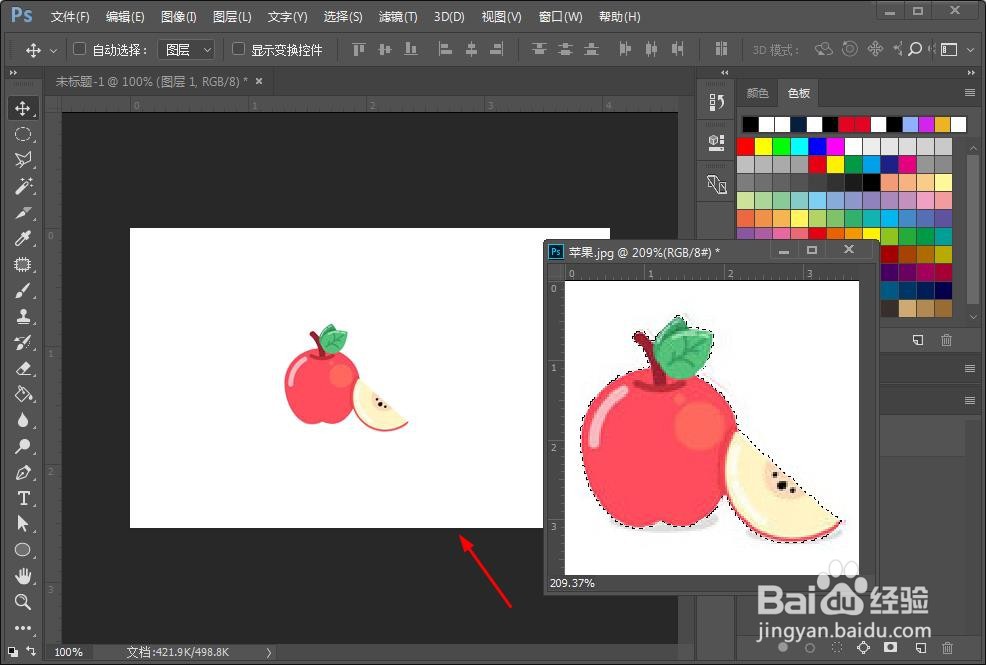Select the 未标题-1 document tab
Viewport: 986px width, 665px height.
pyautogui.click(x=151, y=82)
